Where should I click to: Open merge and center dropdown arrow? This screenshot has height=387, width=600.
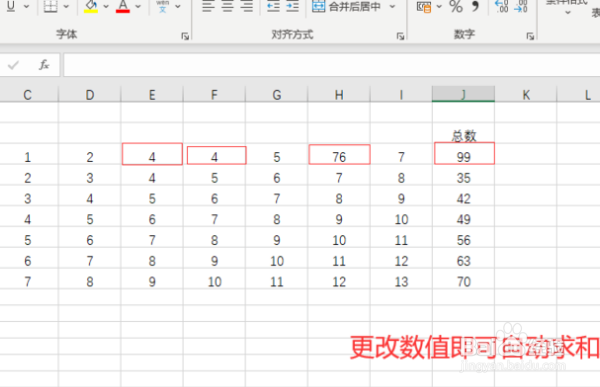[x=393, y=7]
